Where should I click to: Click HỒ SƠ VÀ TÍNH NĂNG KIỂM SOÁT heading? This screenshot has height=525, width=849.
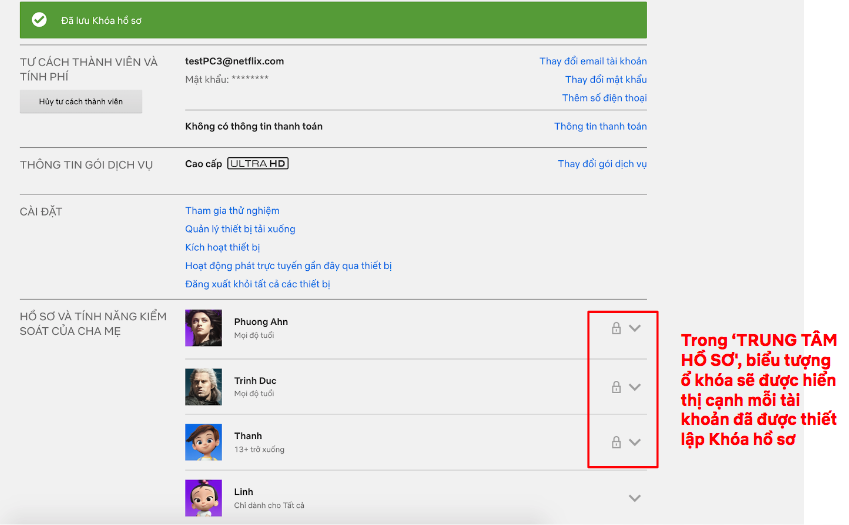click(93, 324)
